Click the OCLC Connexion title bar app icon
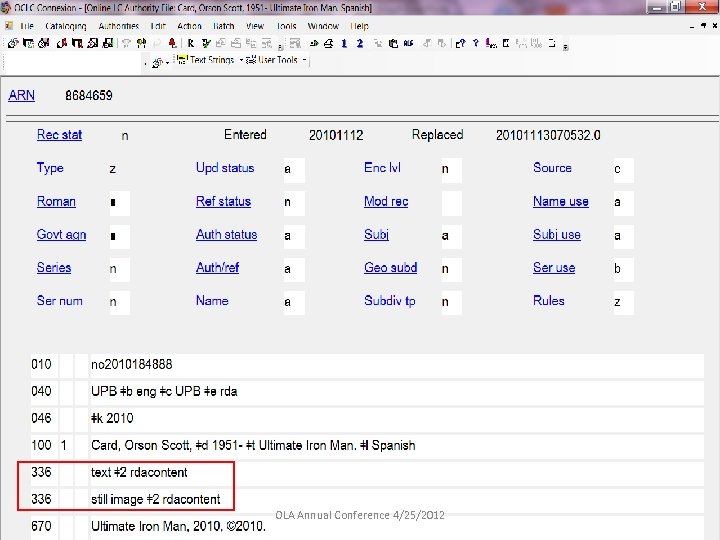 click(x=6, y=7)
